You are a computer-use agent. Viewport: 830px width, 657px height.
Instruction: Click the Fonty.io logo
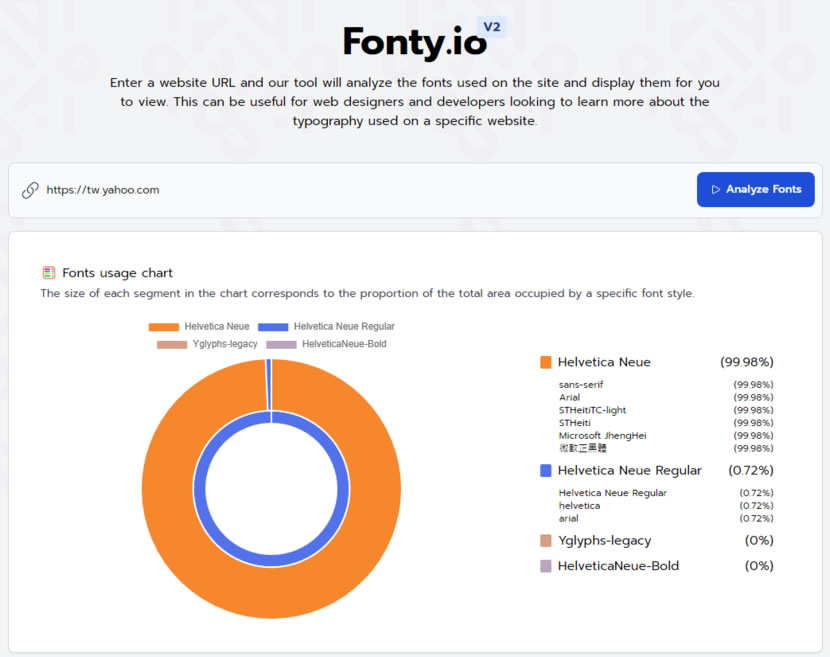[x=410, y=43]
